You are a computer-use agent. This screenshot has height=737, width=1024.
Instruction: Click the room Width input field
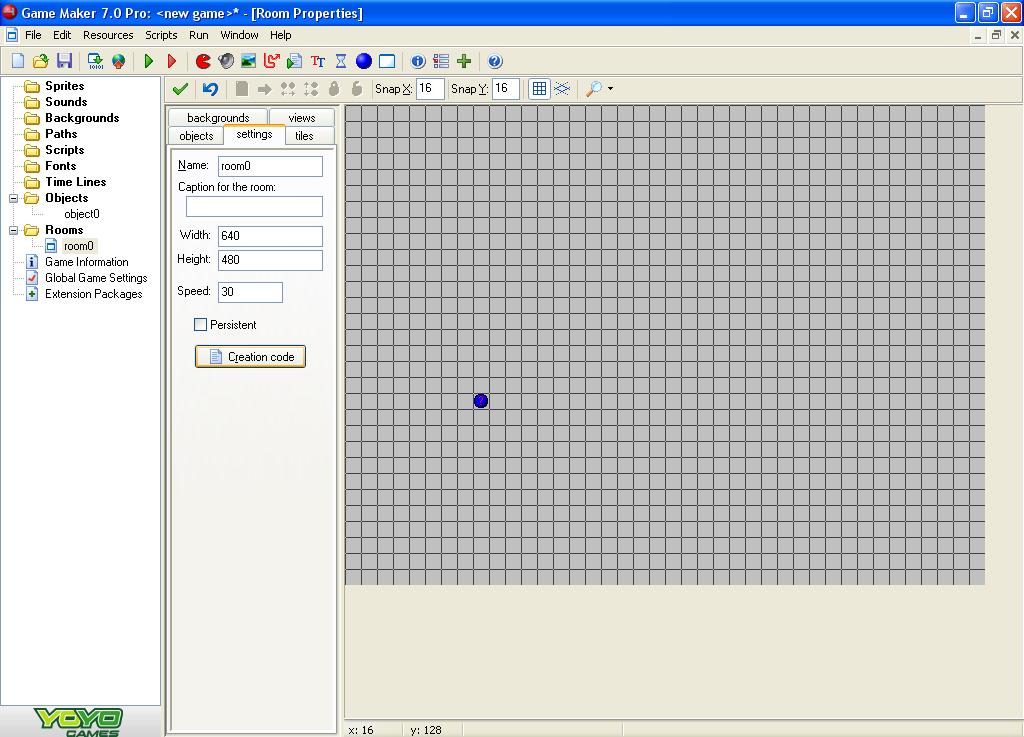coord(270,236)
